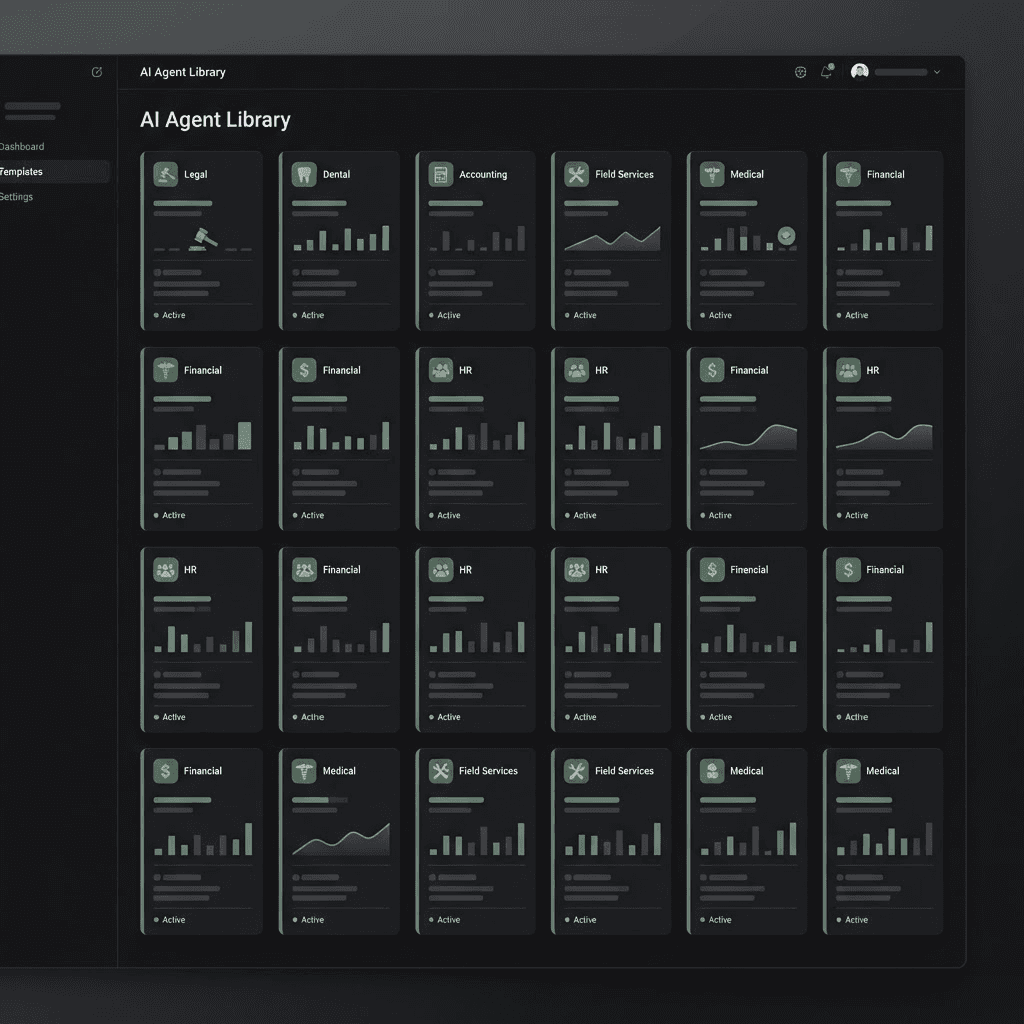
Task: Open the notifications bell
Action: pos(826,71)
